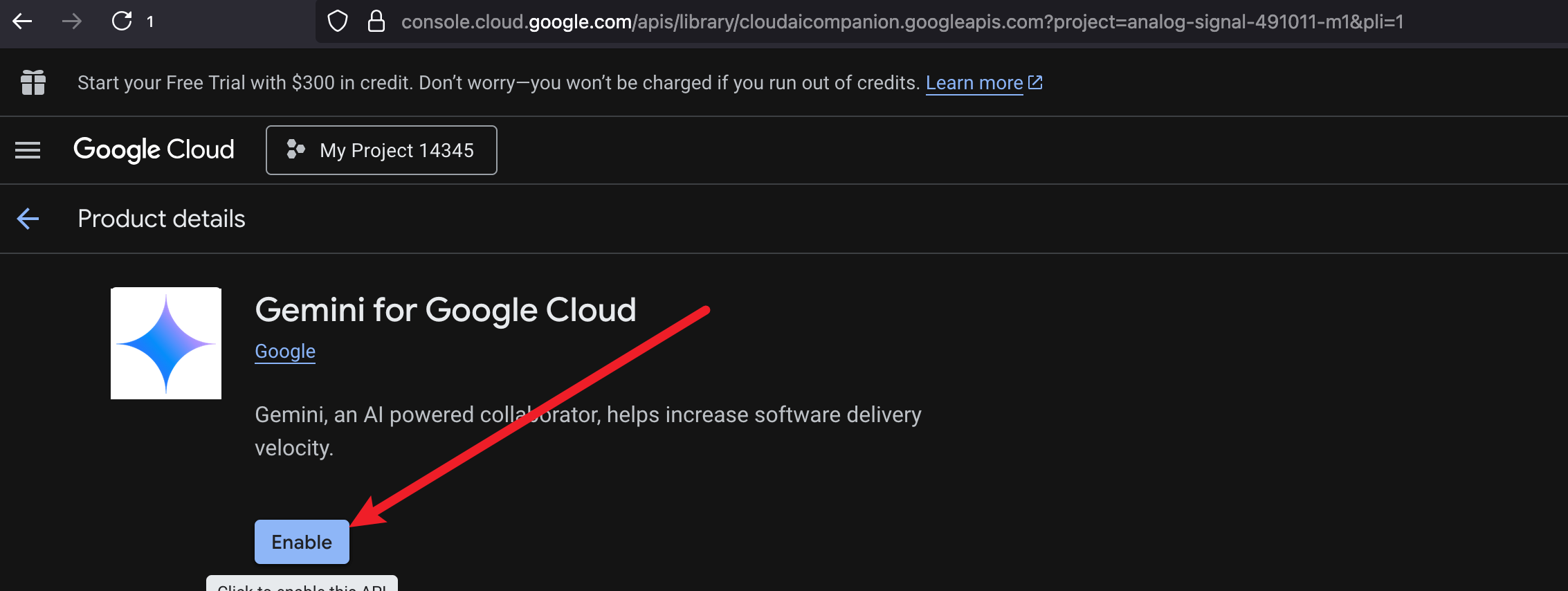The width and height of the screenshot is (1568, 591).
Task: Click the project dots icon in selector
Action: [x=296, y=149]
